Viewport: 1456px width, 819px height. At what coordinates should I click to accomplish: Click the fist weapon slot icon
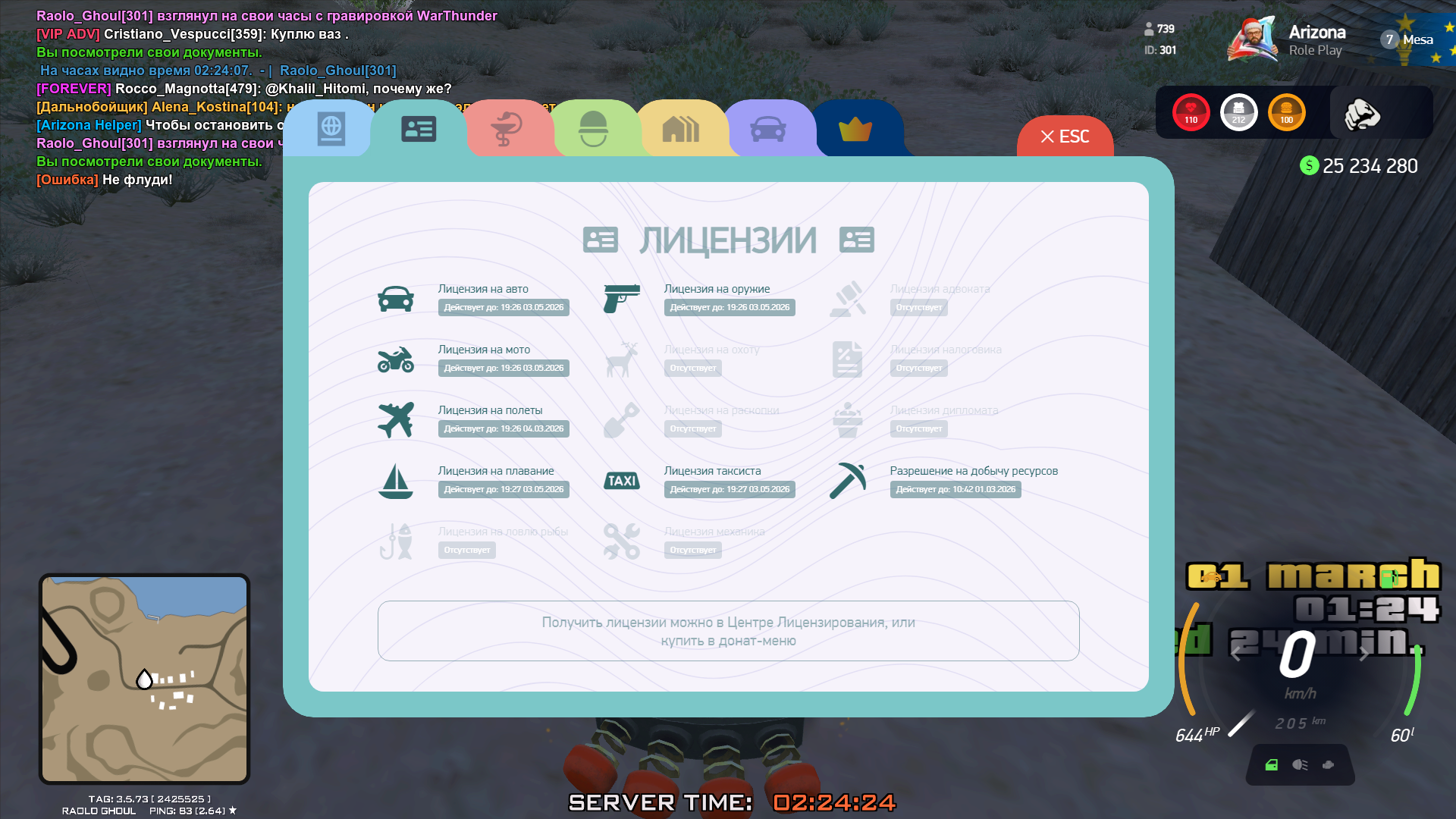point(1362,114)
